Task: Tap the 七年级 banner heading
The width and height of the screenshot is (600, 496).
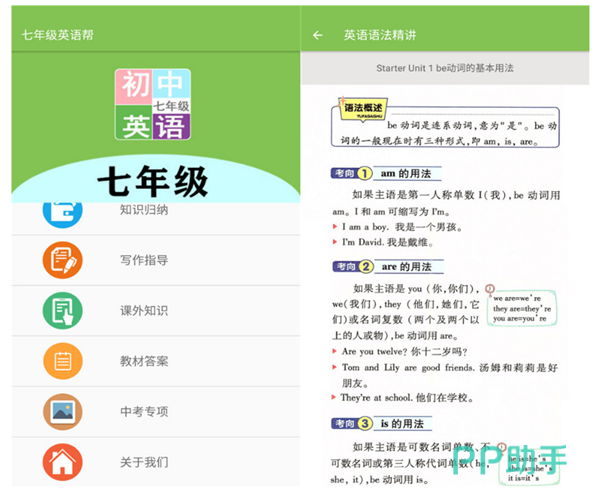Action: tap(152, 181)
